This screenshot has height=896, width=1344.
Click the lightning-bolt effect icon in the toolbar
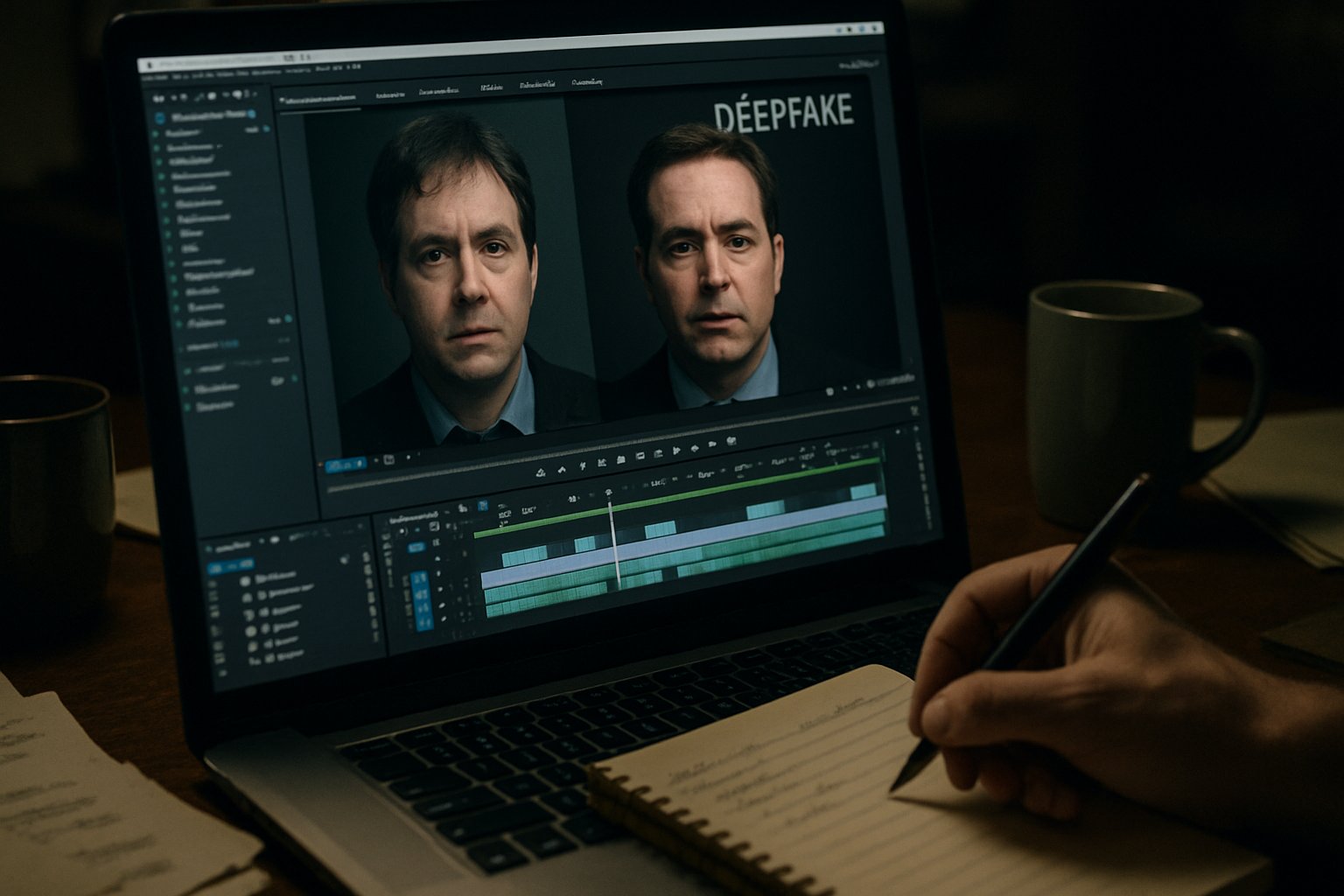pos(582,465)
